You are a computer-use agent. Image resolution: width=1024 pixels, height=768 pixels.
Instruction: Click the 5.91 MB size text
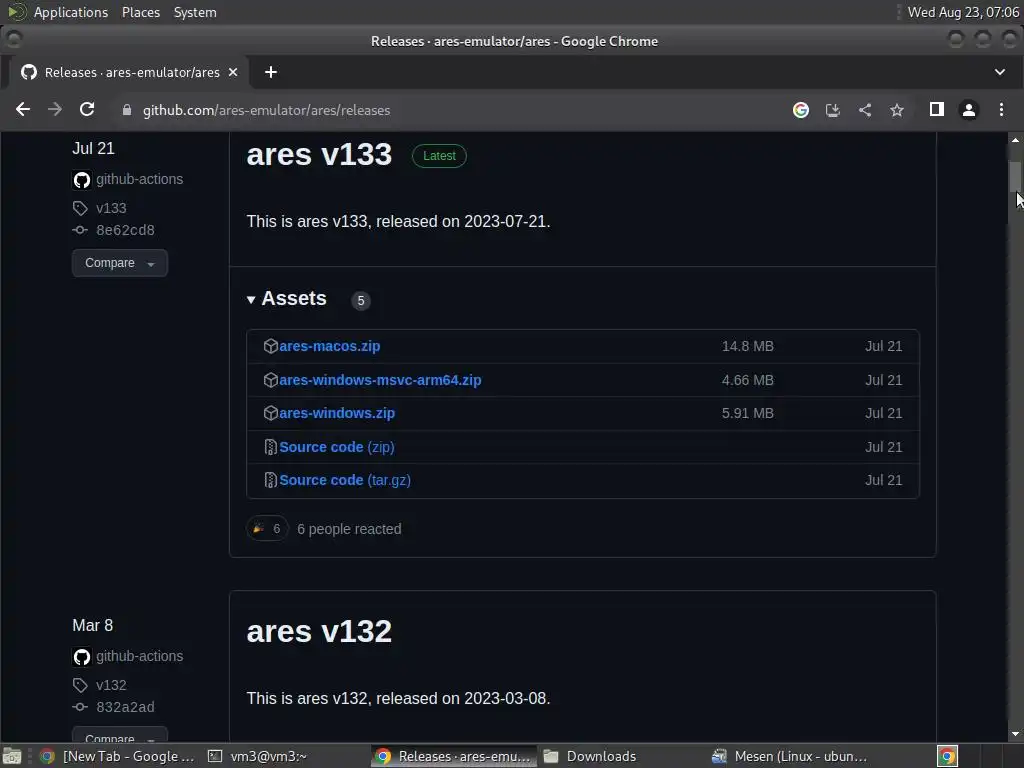point(748,413)
